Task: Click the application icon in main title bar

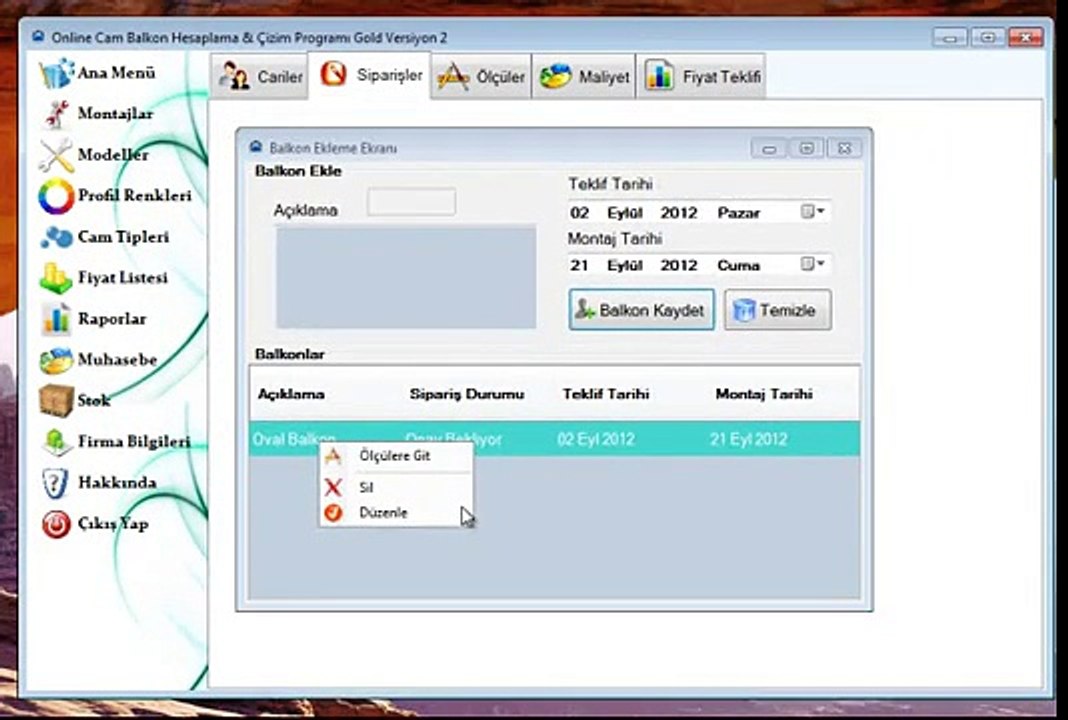Action: [x=38, y=37]
